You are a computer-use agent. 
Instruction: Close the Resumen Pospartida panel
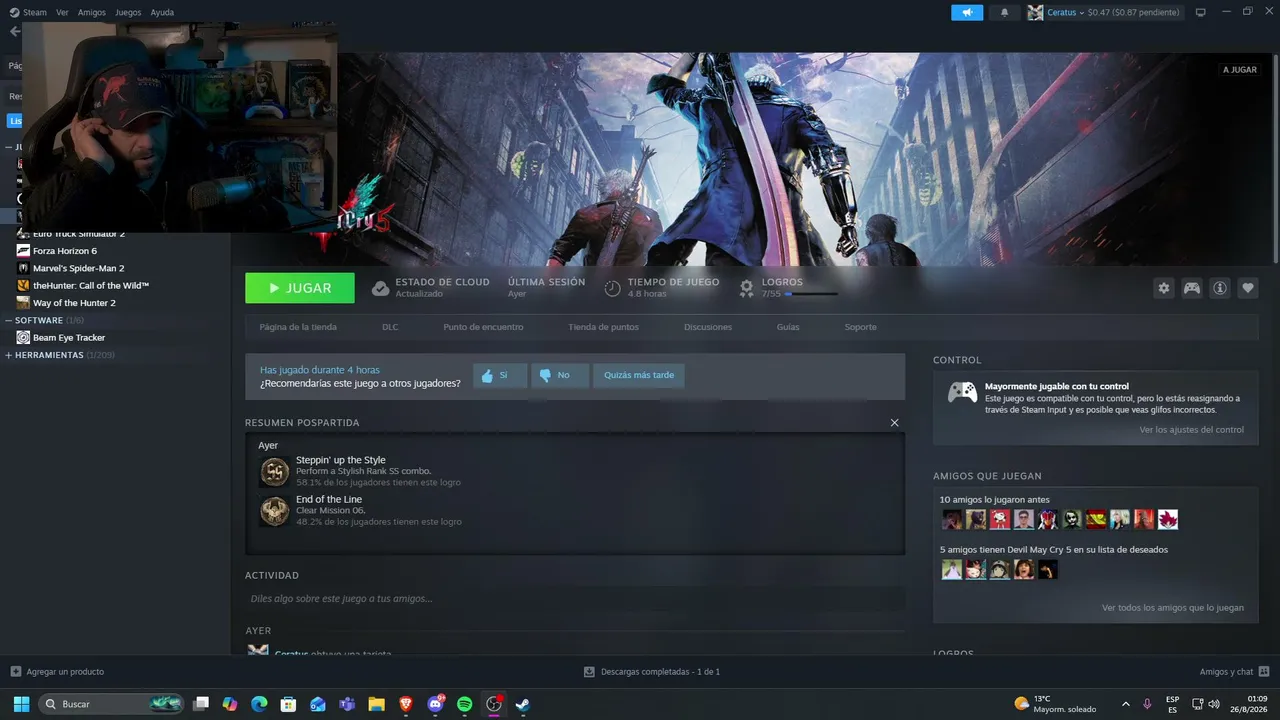pos(894,422)
